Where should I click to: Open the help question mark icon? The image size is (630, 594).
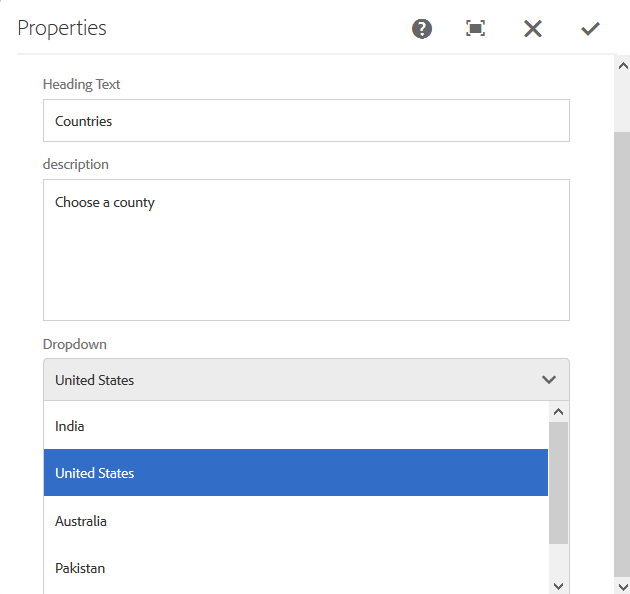point(422,28)
